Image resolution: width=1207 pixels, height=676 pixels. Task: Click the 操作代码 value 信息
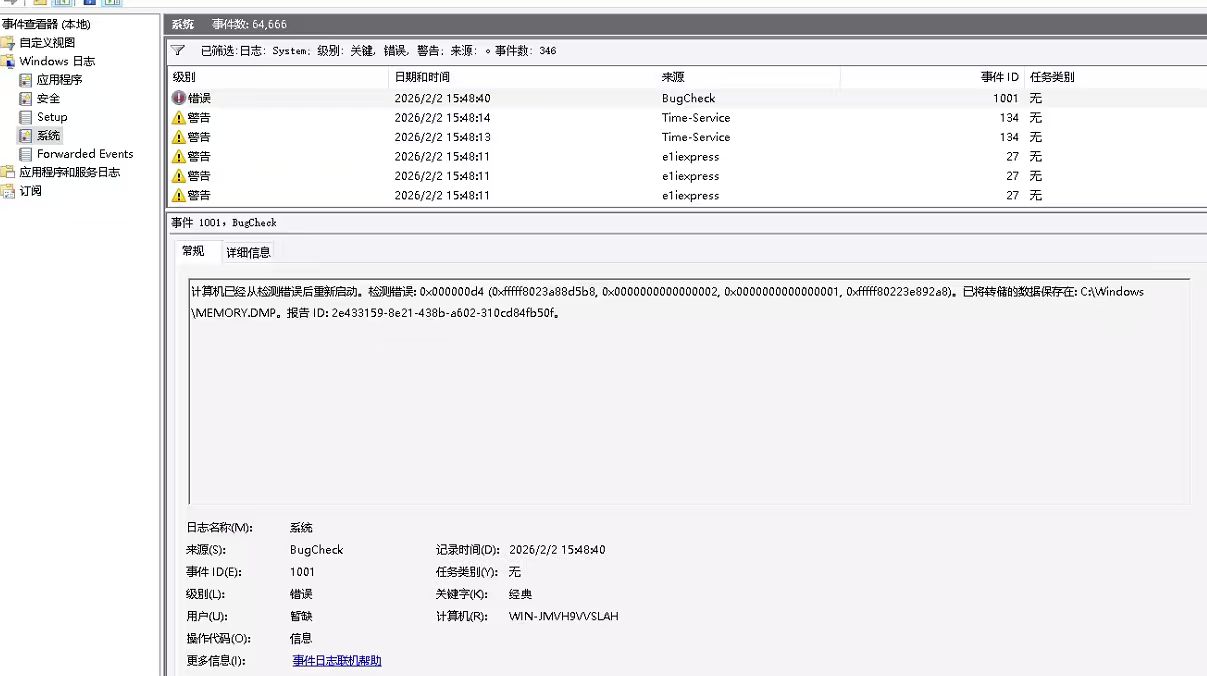pos(301,638)
